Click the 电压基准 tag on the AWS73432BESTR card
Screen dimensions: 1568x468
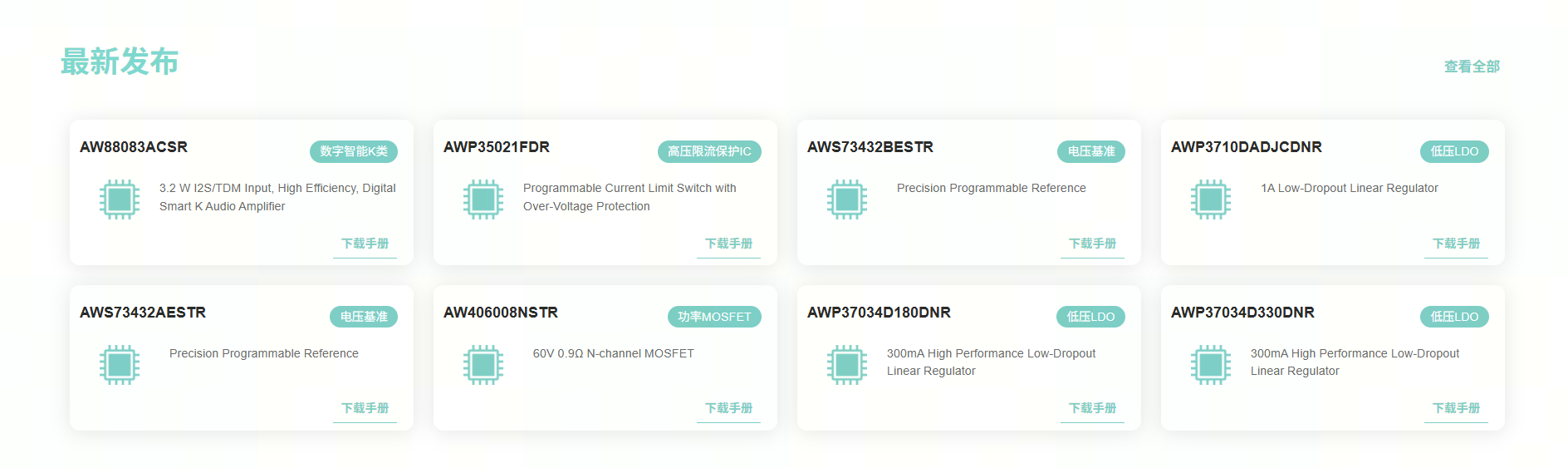pyautogui.click(x=1091, y=151)
